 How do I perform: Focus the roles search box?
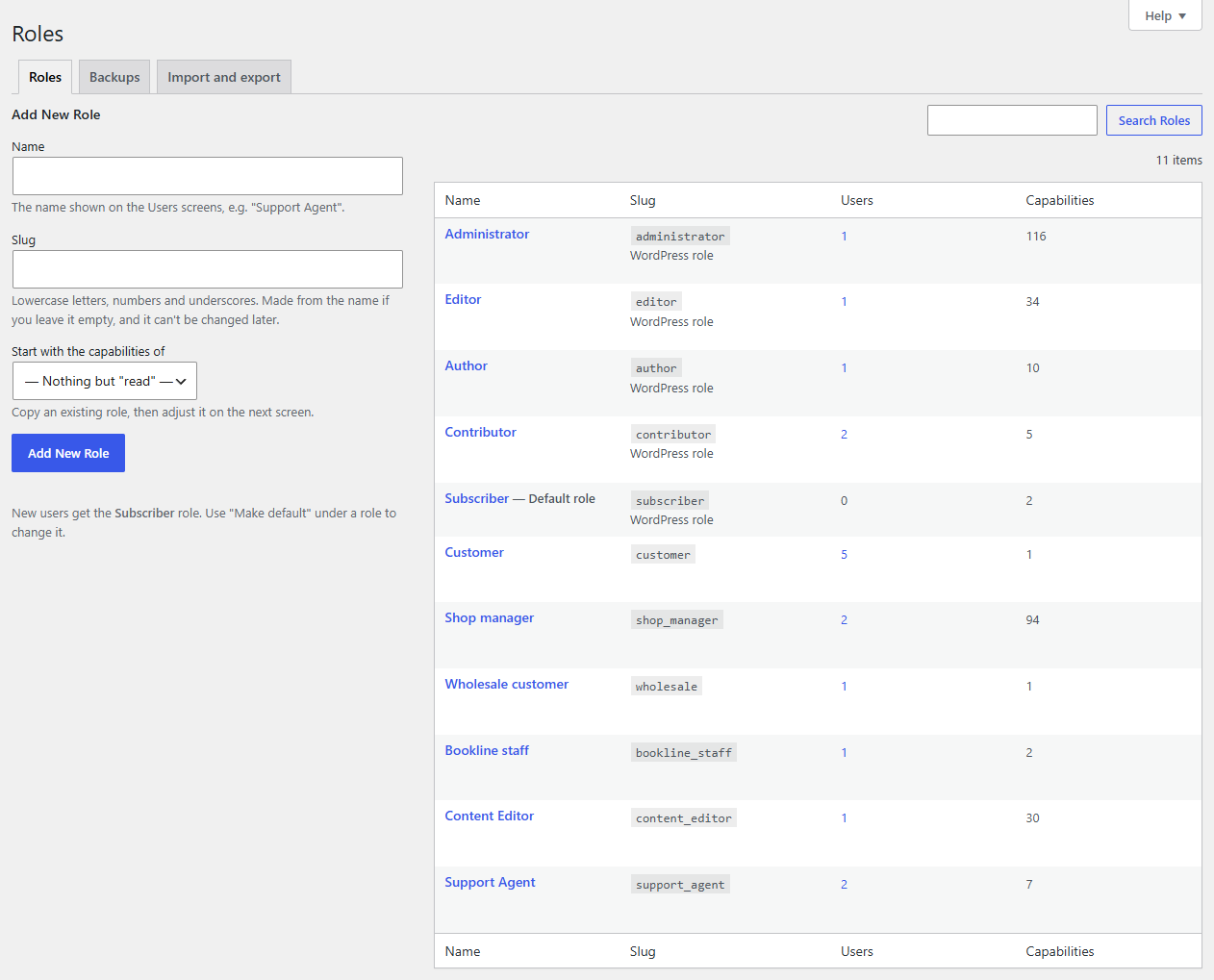1012,120
